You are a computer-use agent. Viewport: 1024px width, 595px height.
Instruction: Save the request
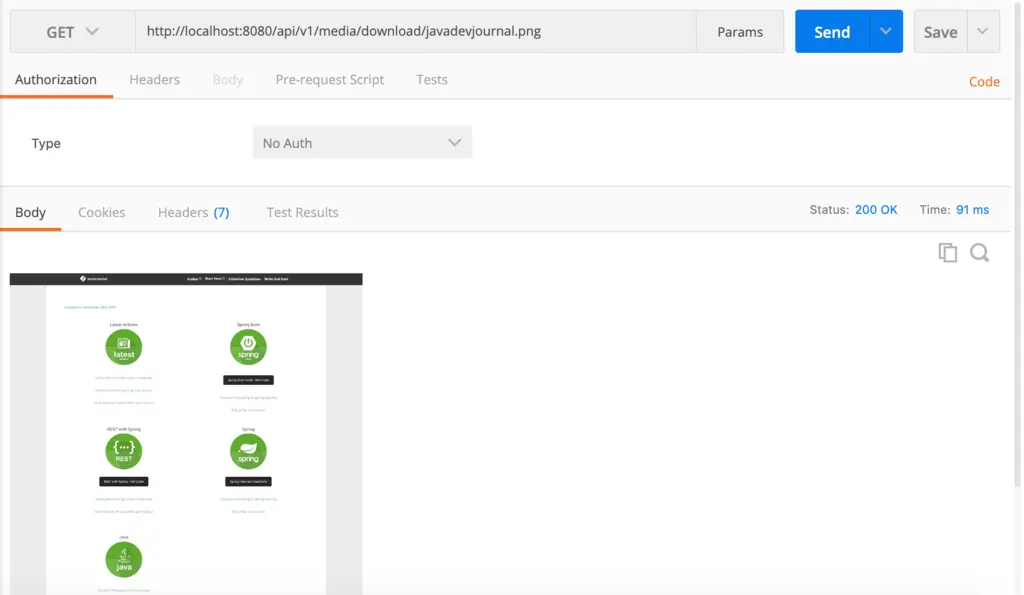940,31
